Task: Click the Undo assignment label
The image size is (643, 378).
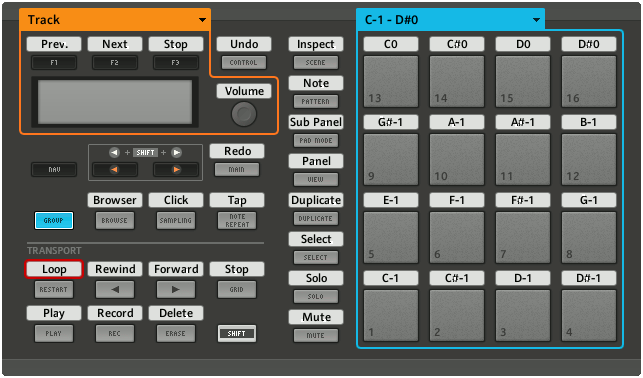Action: click(x=244, y=44)
